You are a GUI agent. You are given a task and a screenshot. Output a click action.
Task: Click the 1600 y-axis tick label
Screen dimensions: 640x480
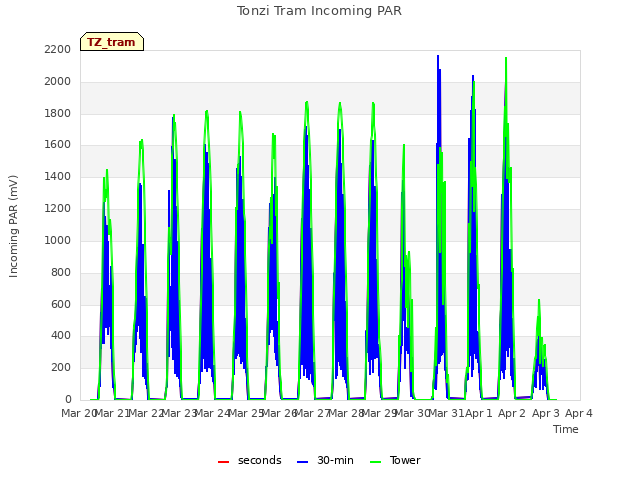click(x=58, y=144)
